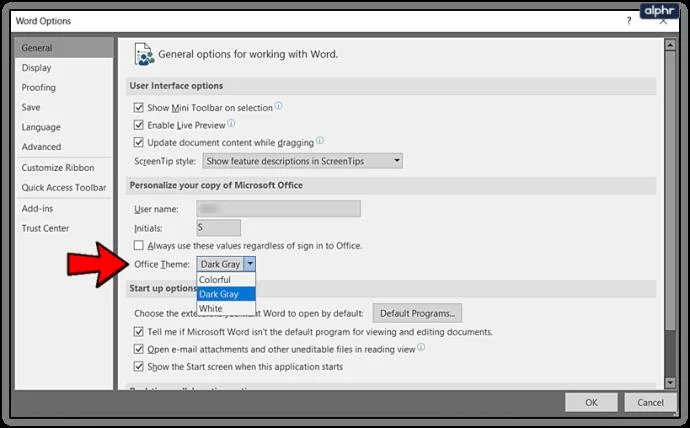
Task: Click info icon after Update document content
Action: (x=320, y=141)
